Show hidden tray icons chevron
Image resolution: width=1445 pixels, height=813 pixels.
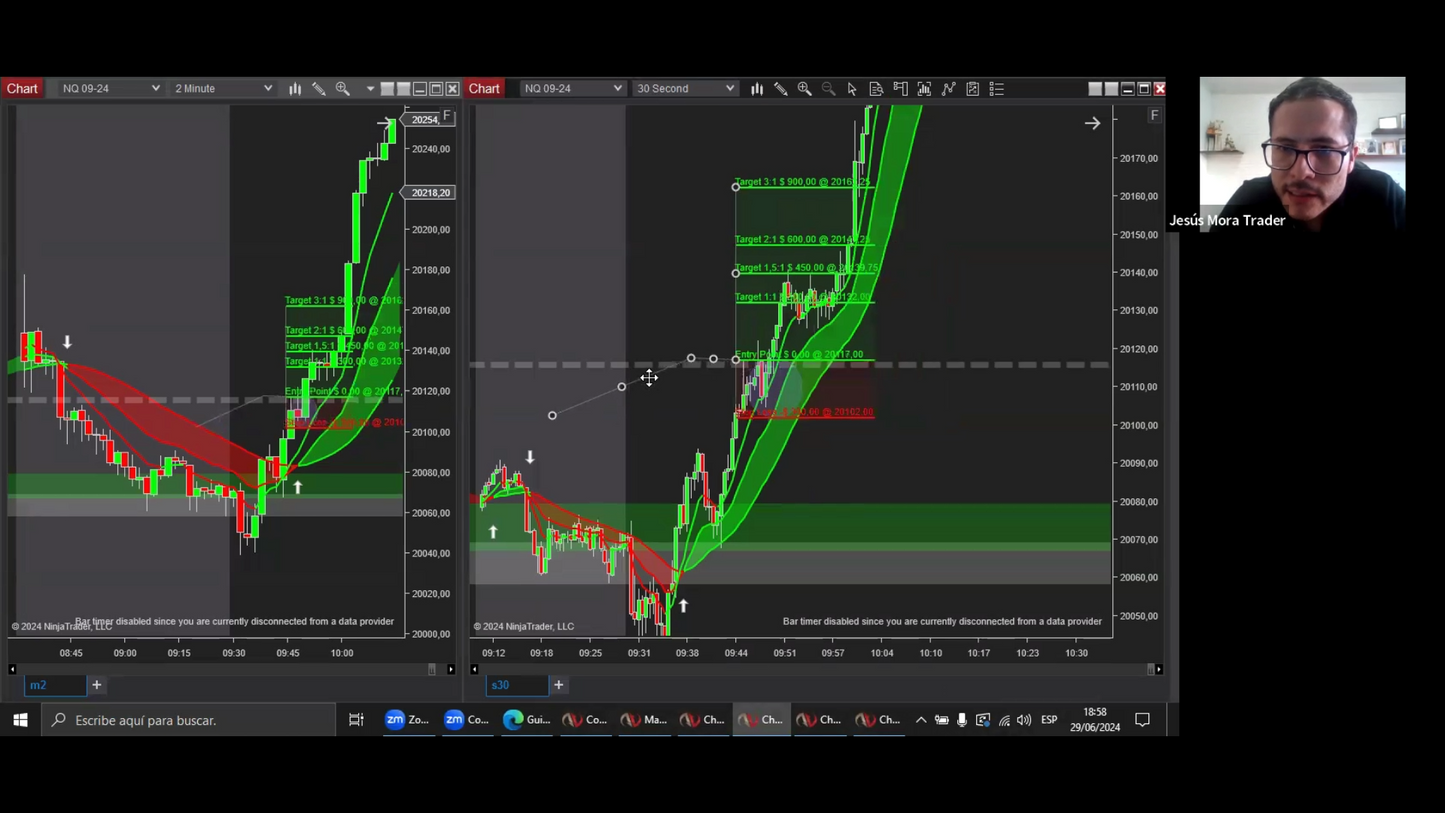(921, 720)
